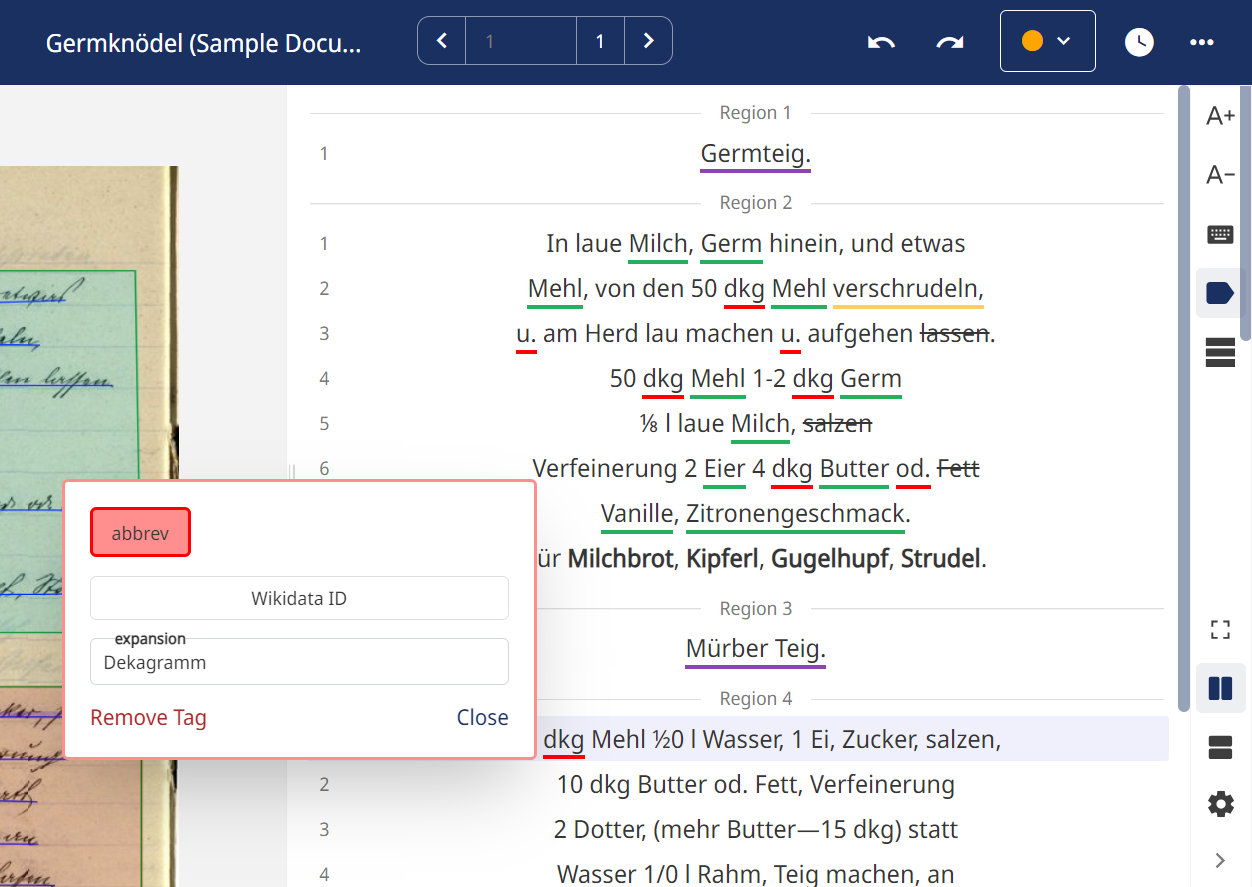Toggle the stacked layout view near bottom
Image resolution: width=1252 pixels, height=887 pixels.
click(1220, 746)
